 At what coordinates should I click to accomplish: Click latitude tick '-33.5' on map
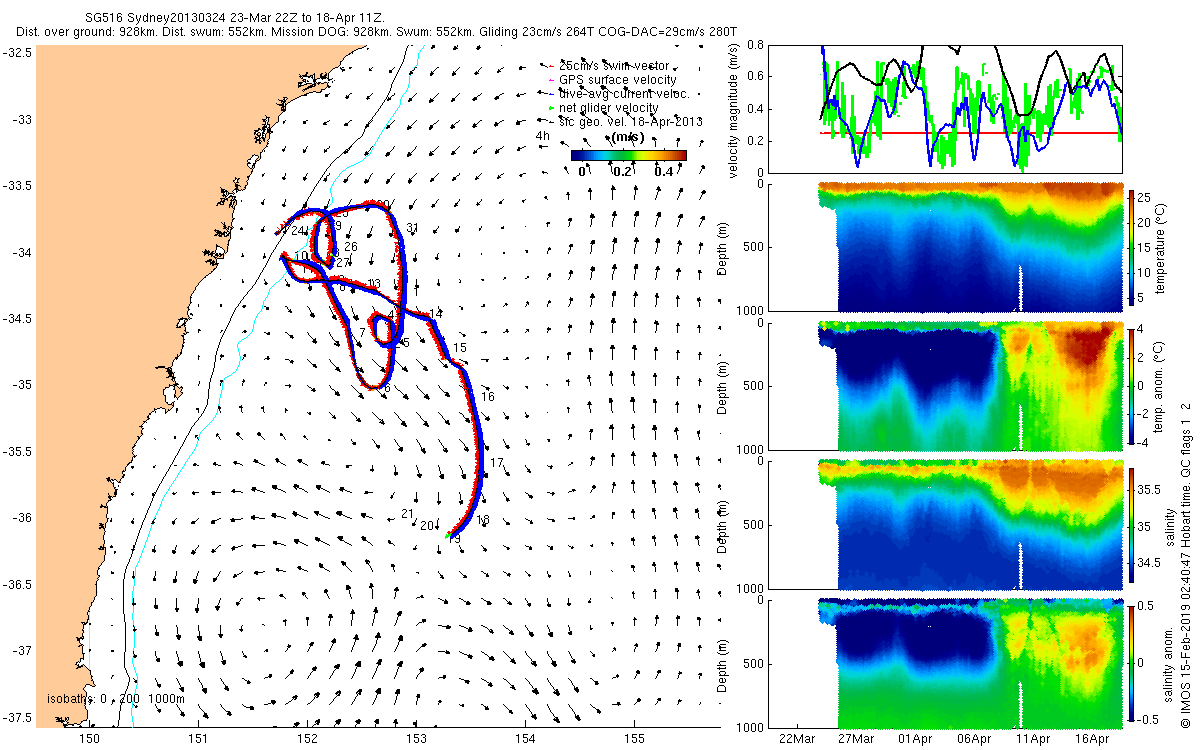pos(18,186)
